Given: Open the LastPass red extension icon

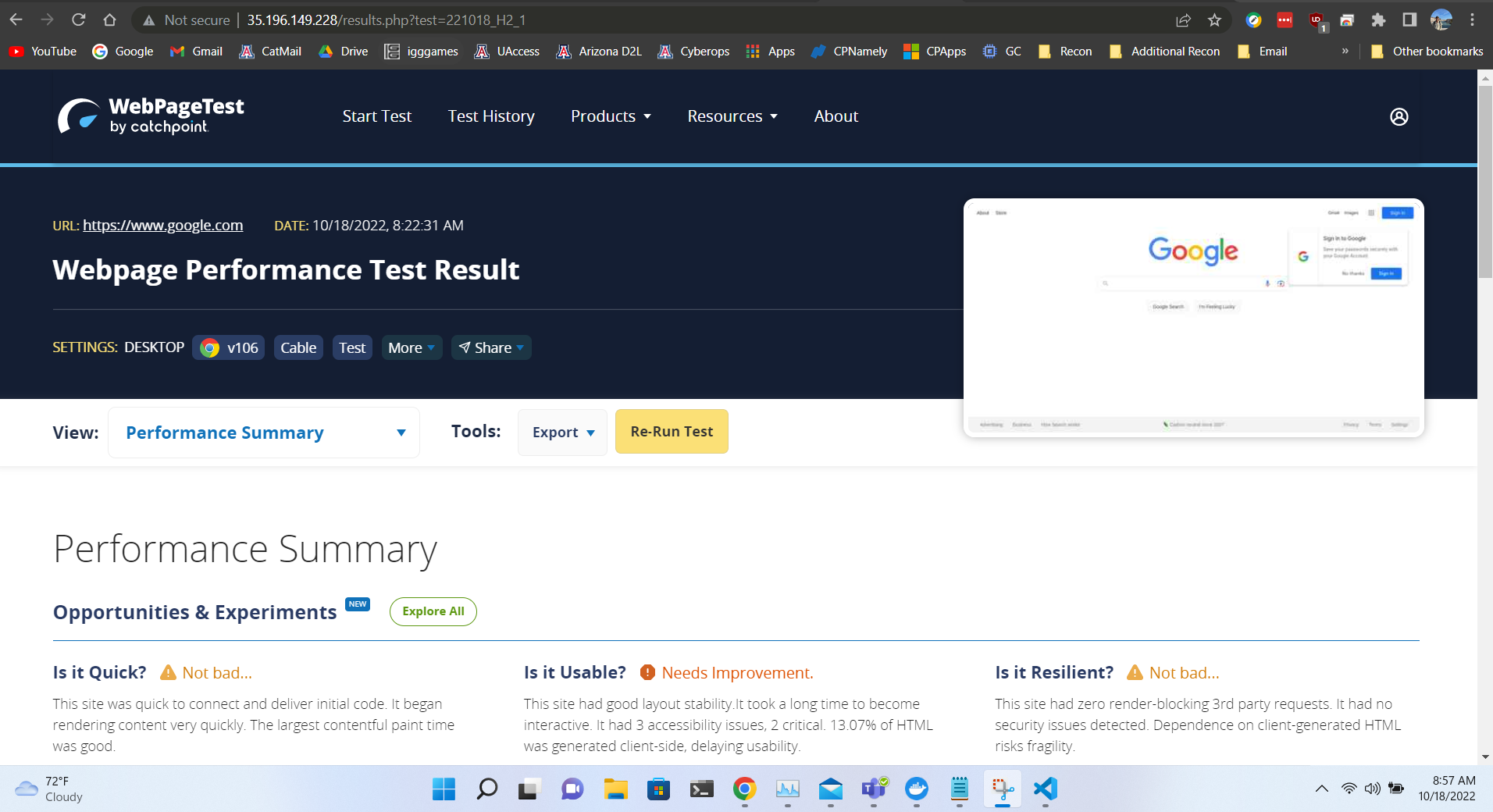Looking at the screenshot, I should (1285, 20).
